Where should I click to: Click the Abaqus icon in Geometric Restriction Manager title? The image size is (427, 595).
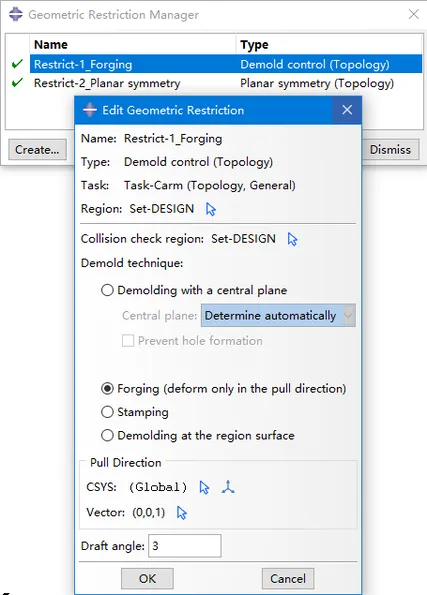[x=16, y=14]
